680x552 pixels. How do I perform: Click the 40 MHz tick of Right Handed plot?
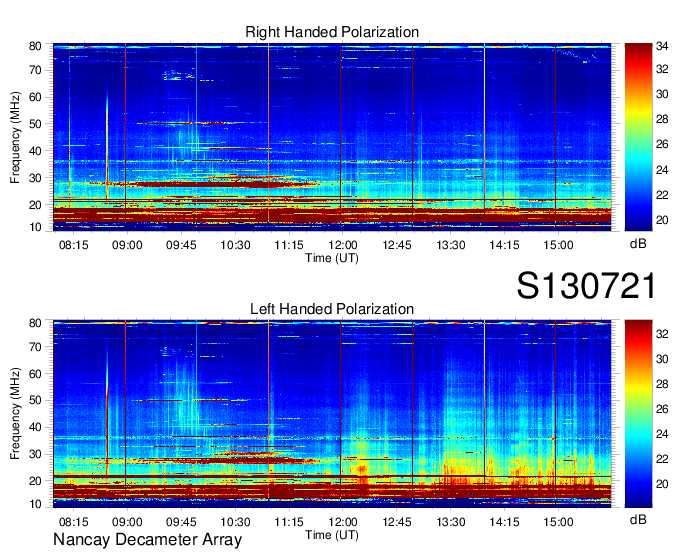click(x=35, y=151)
